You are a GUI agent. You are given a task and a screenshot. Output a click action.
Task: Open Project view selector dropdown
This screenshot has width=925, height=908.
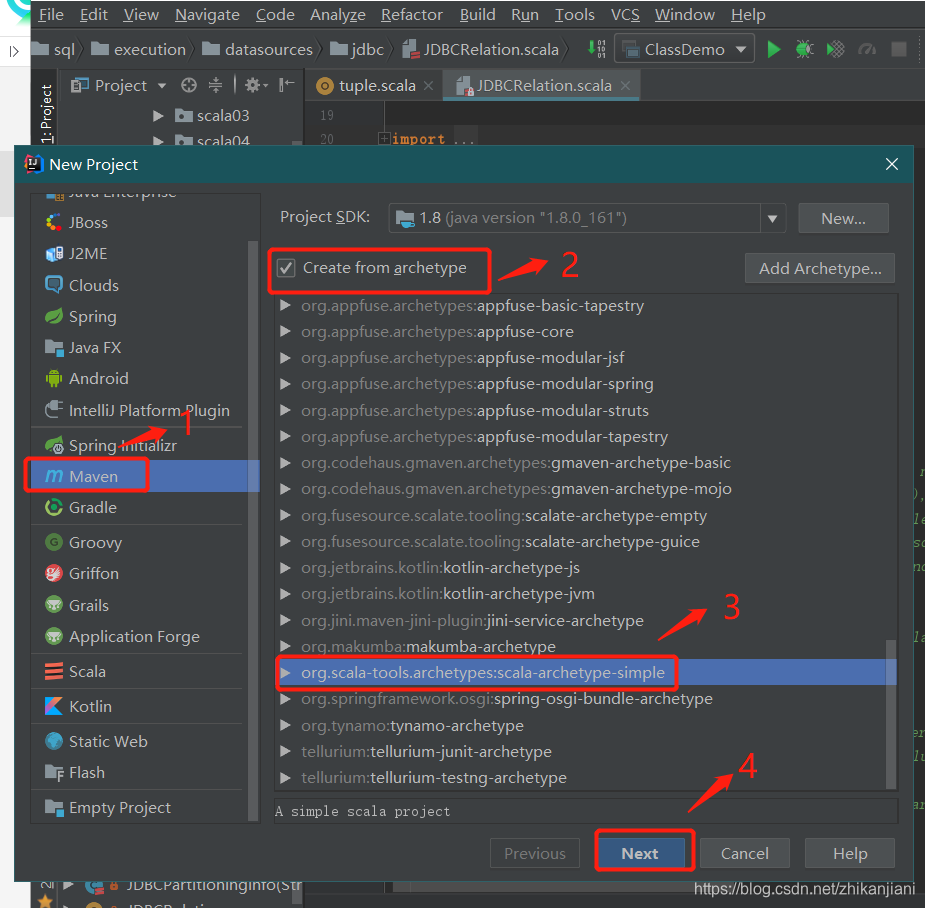click(119, 86)
